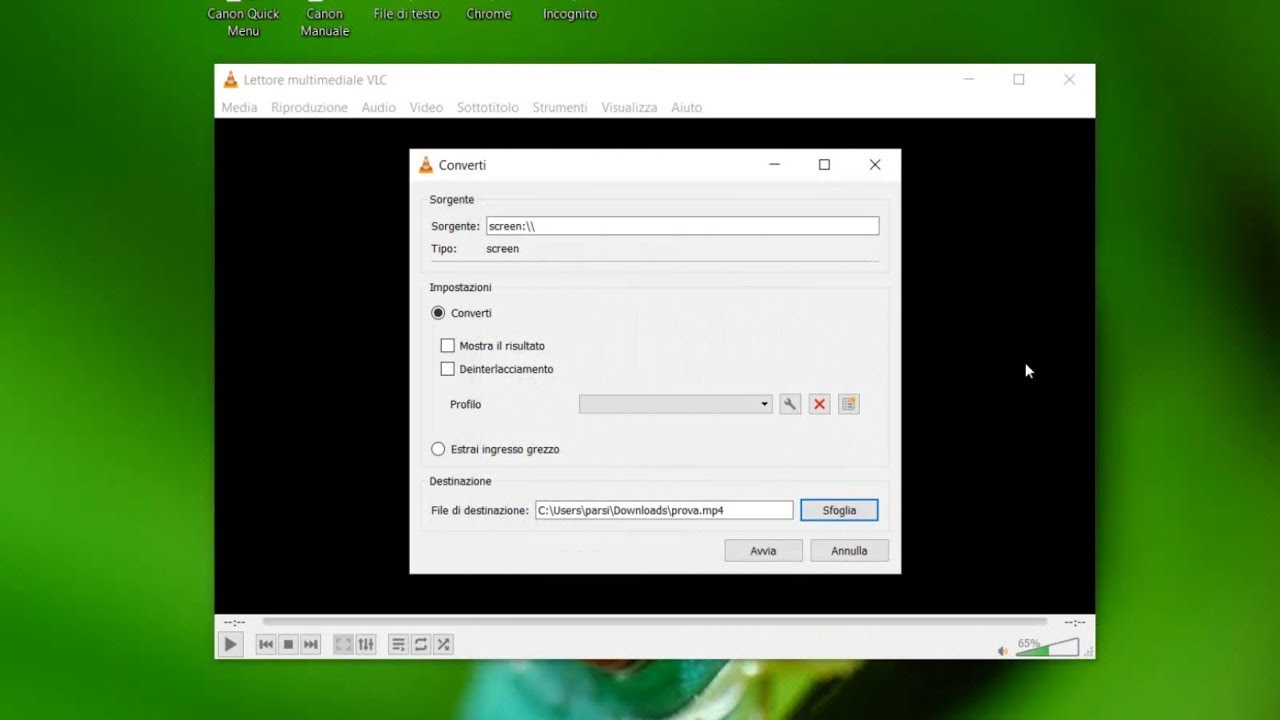Screen dimensions: 1280x720
Task: Click the wrench icon to edit selected profile
Action: click(x=790, y=404)
